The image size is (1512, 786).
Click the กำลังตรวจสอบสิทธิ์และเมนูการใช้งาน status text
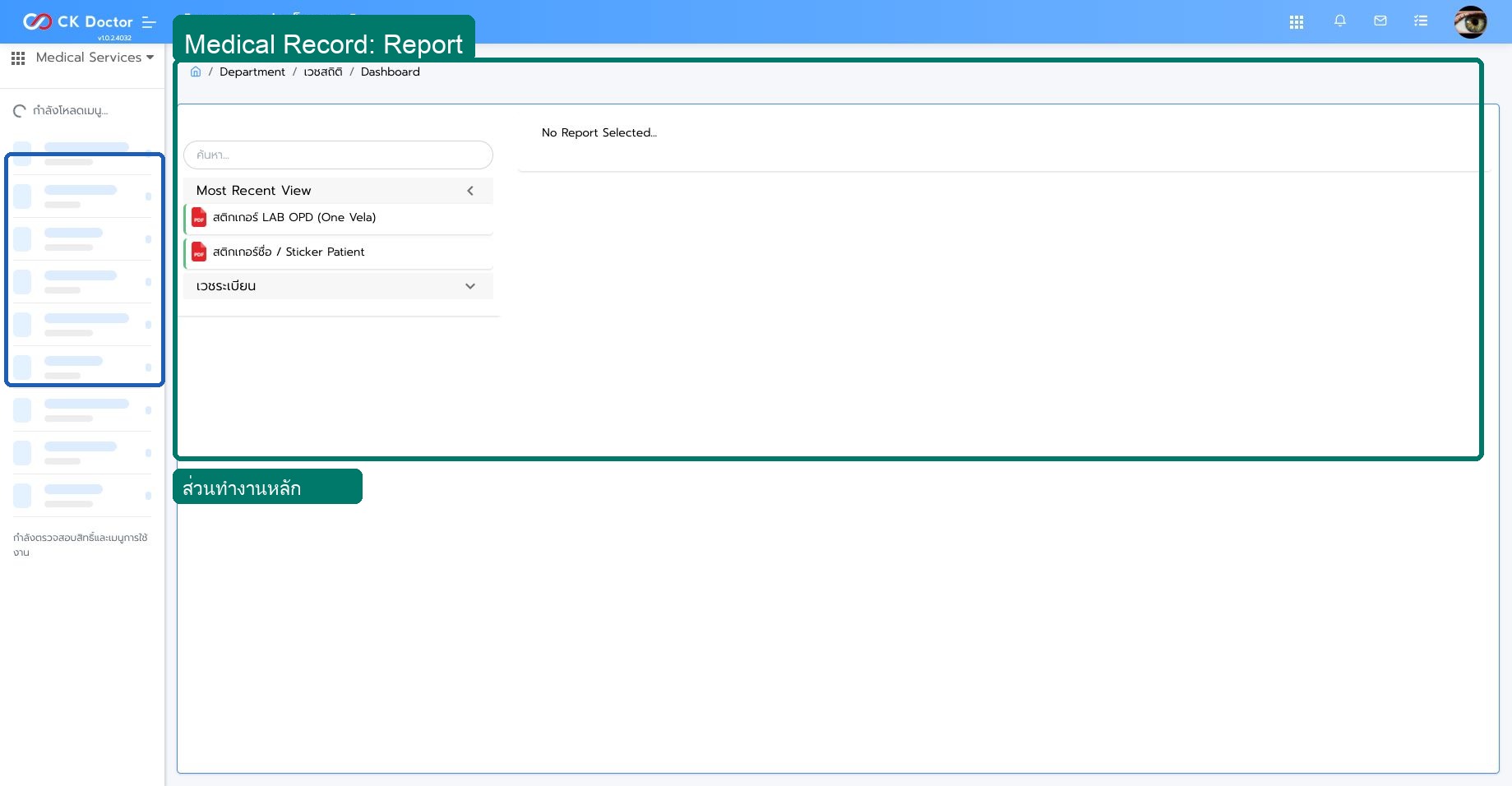[x=81, y=544]
